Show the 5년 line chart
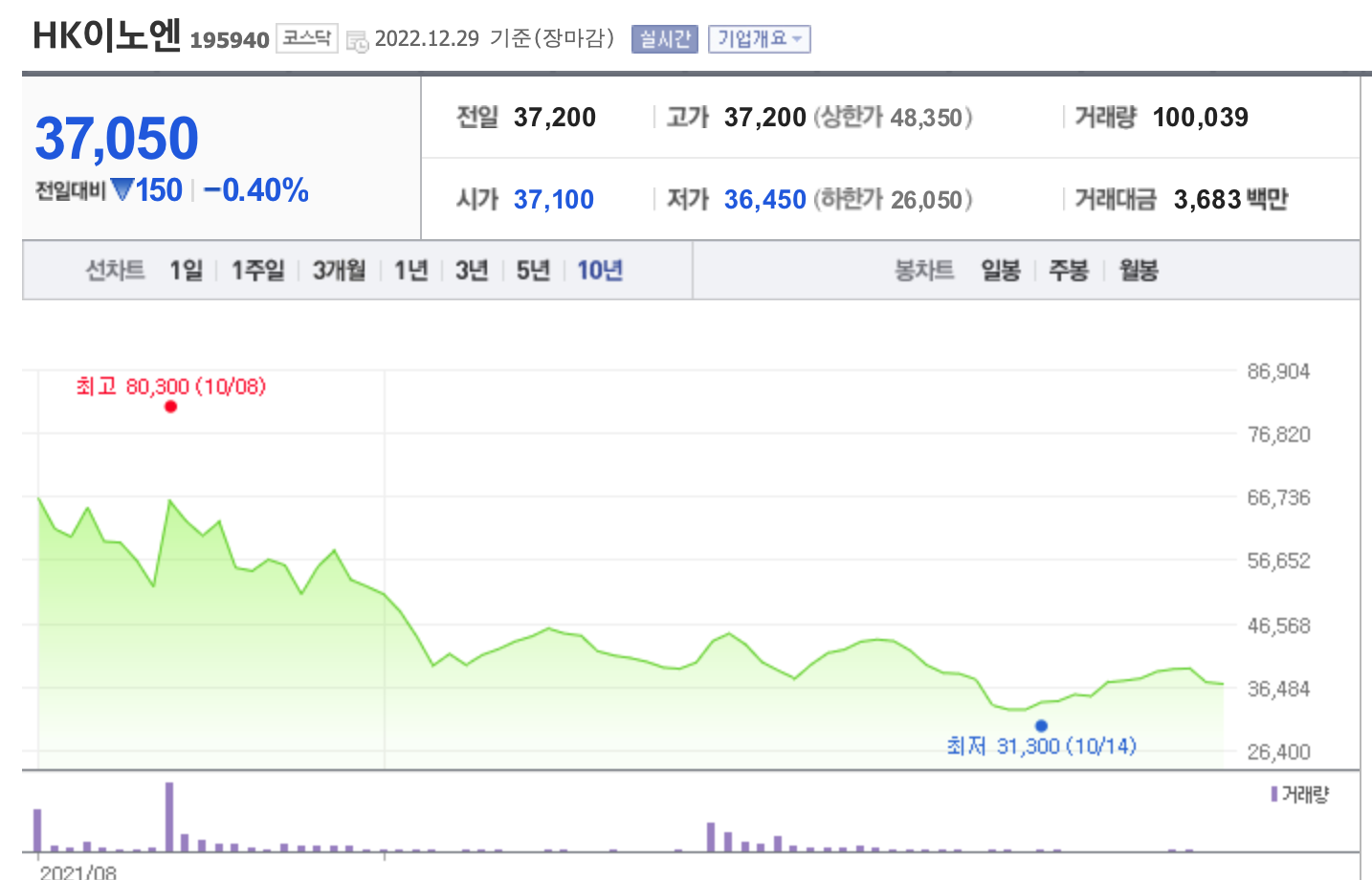 click(534, 271)
